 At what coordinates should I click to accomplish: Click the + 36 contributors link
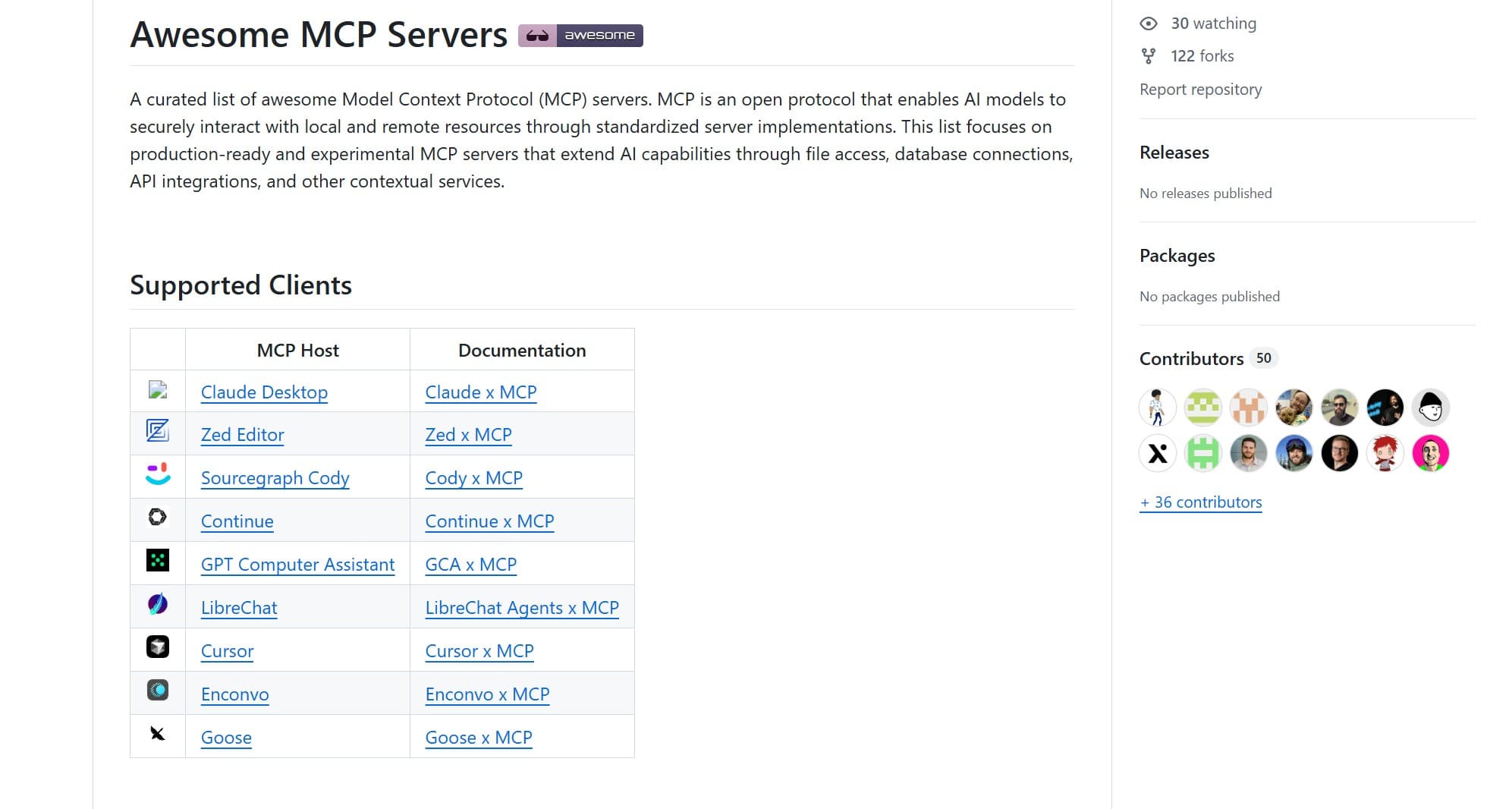click(1200, 502)
